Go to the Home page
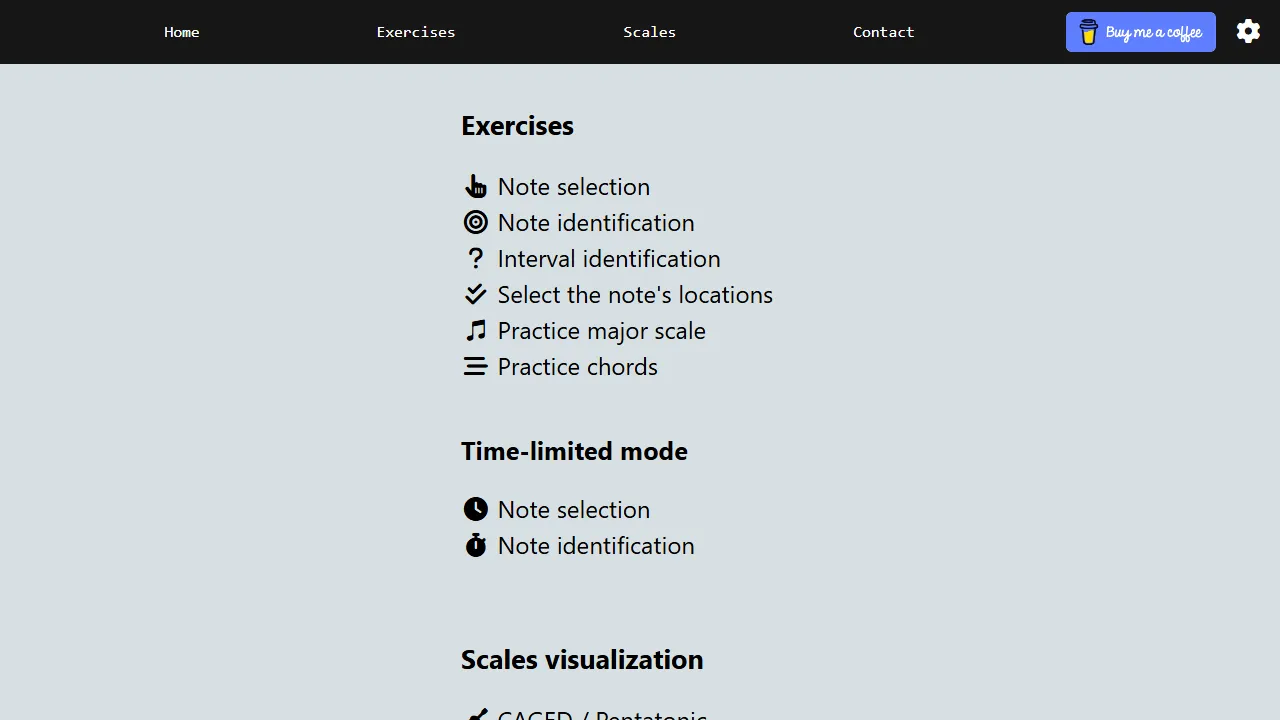 (x=181, y=31)
